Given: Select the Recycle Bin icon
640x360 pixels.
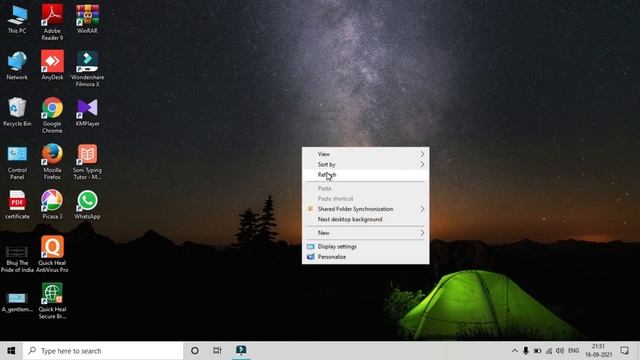Looking at the screenshot, I should point(17,112).
